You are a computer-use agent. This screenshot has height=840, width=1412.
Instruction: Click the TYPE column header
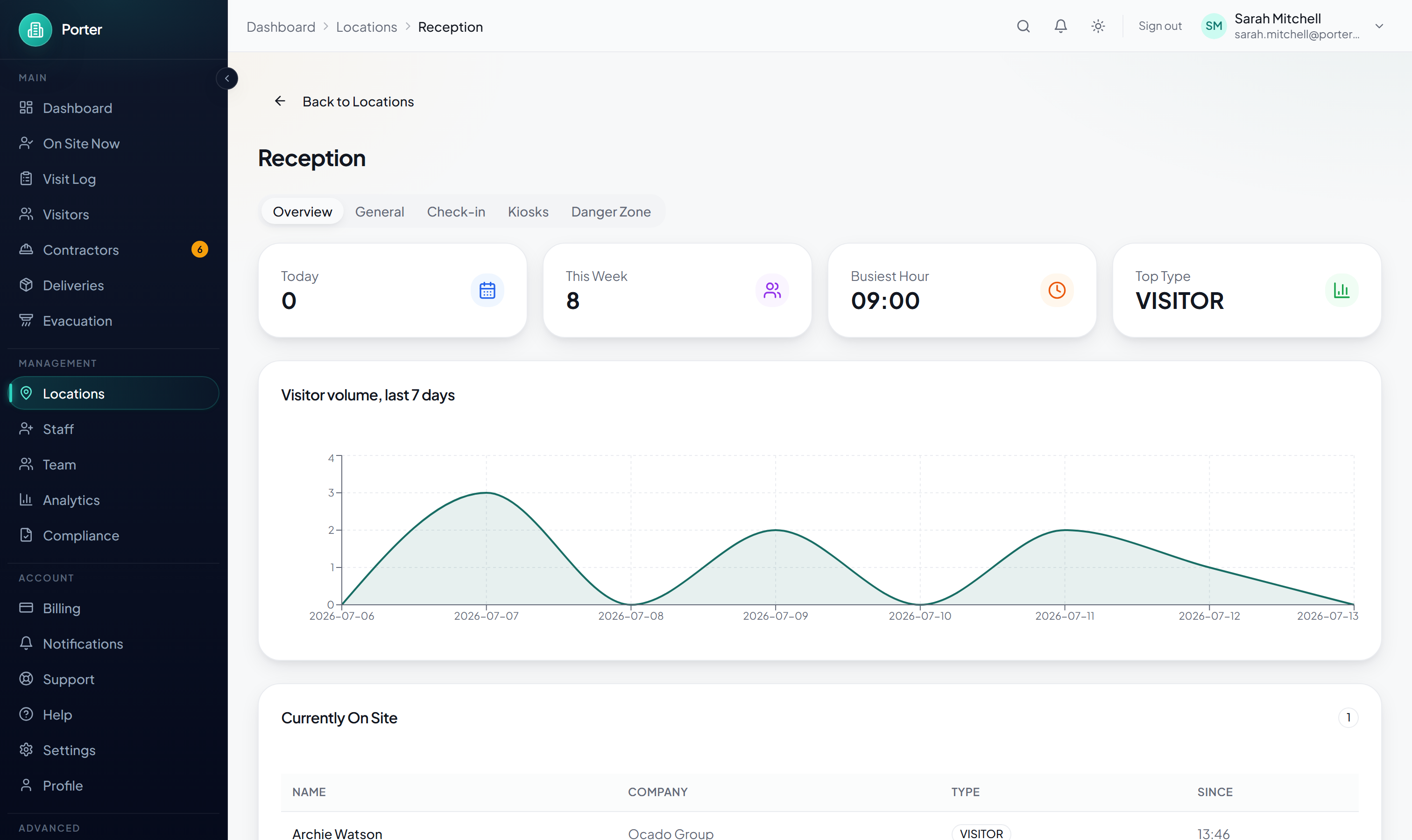point(965,792)
